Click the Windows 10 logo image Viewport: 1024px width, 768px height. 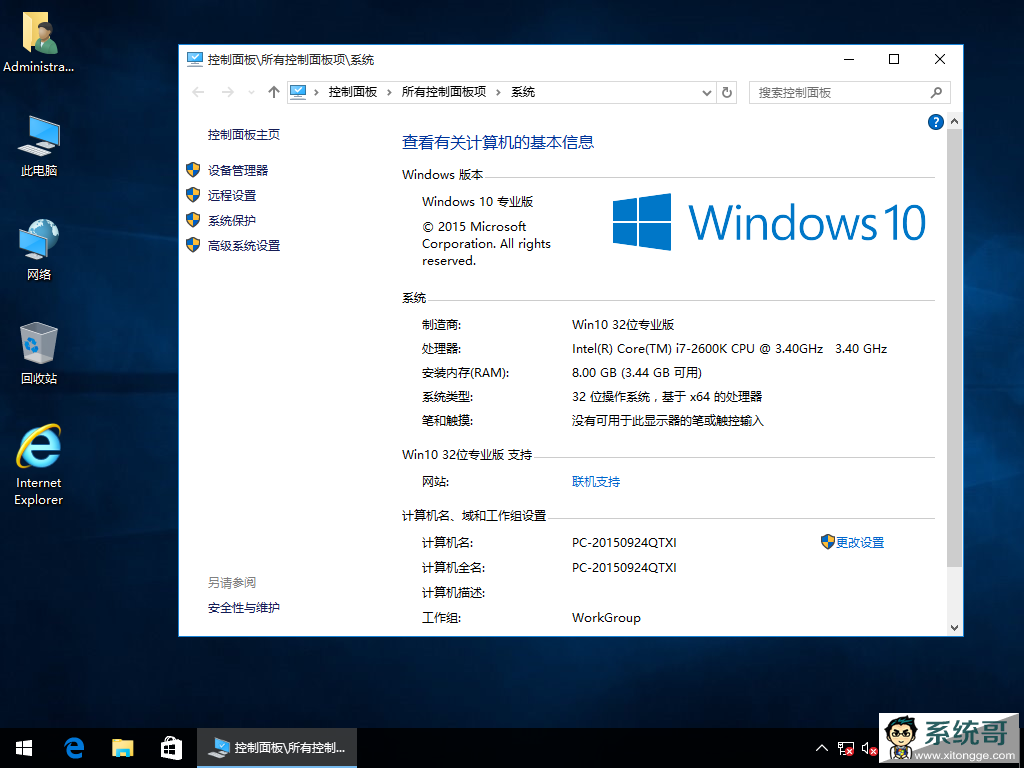click(769, 222)
